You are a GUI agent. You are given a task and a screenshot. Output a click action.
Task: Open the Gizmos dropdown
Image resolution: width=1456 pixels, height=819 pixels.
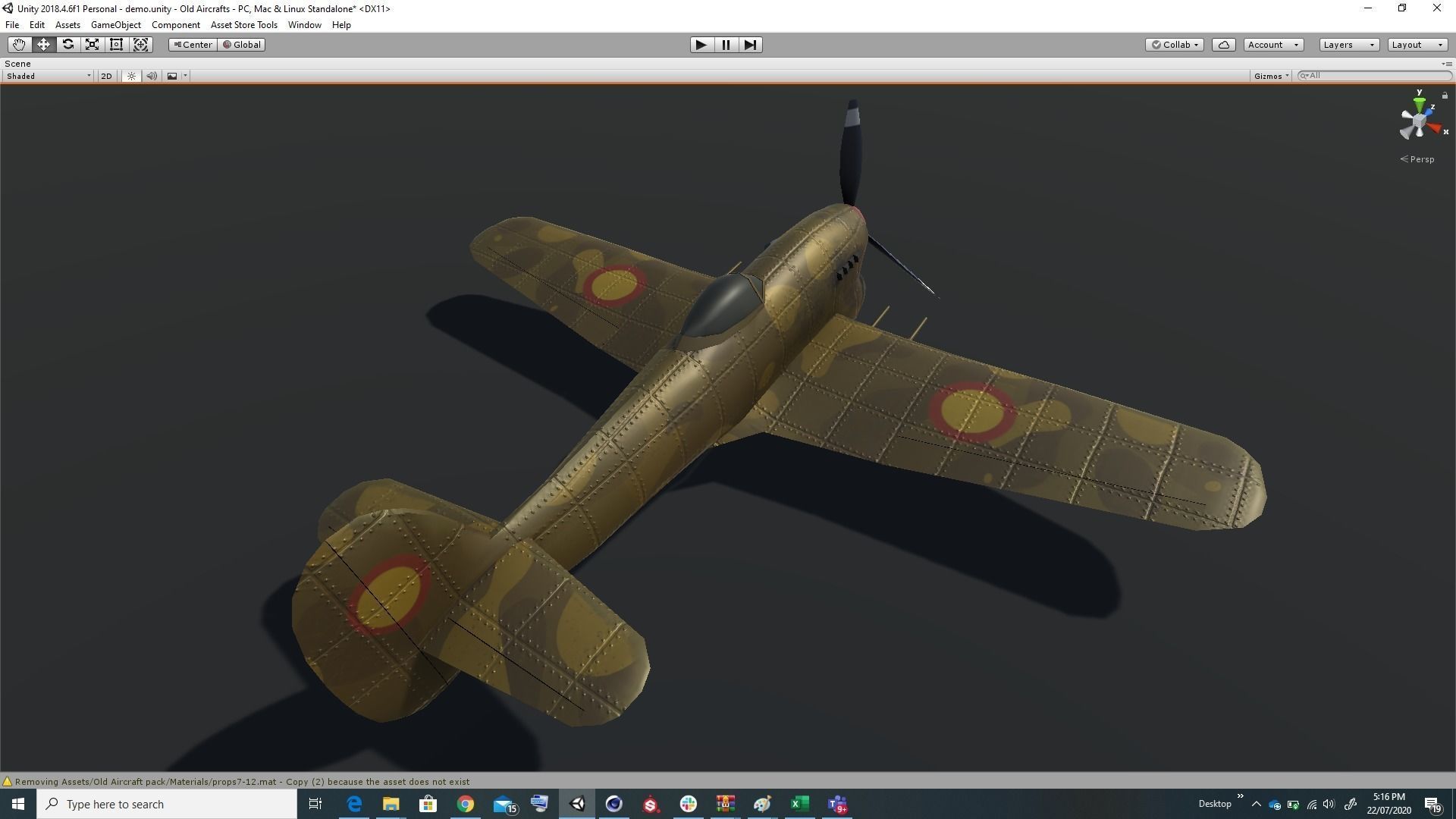[x=1272, y=76]
